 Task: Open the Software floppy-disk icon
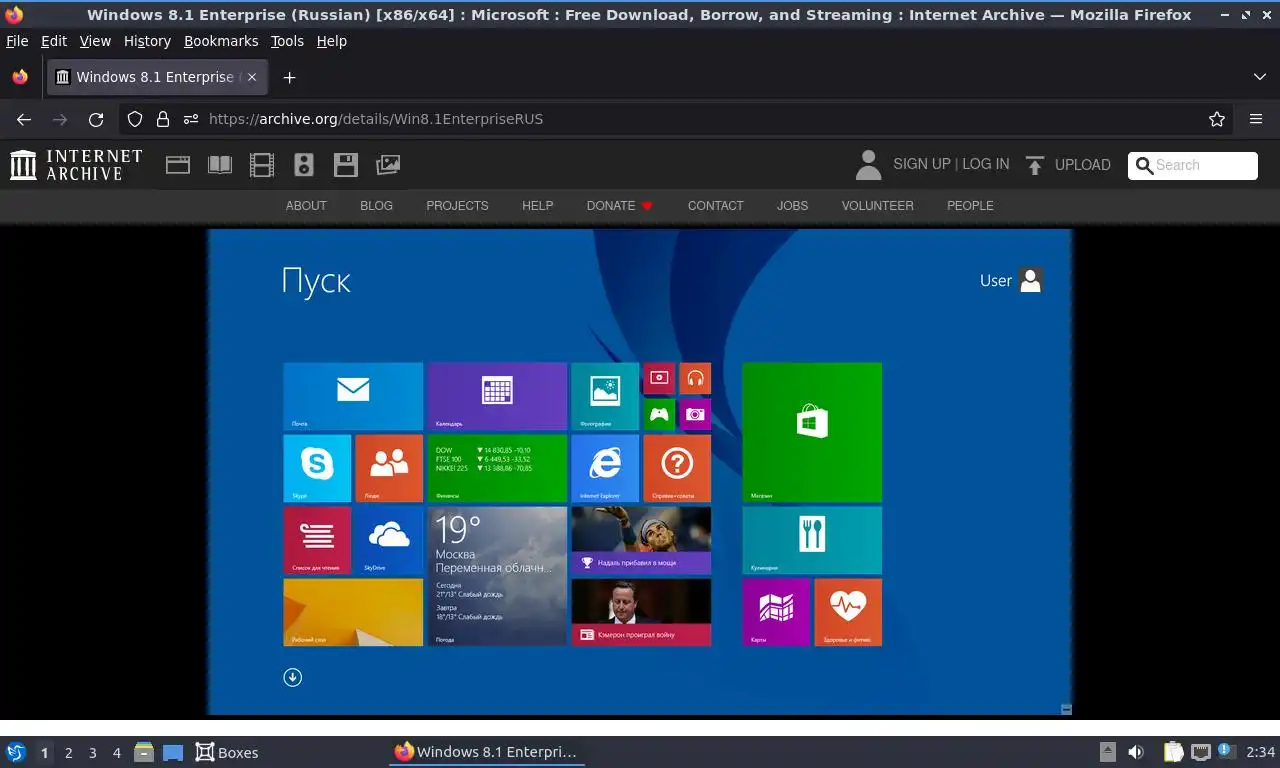[346, 165]
